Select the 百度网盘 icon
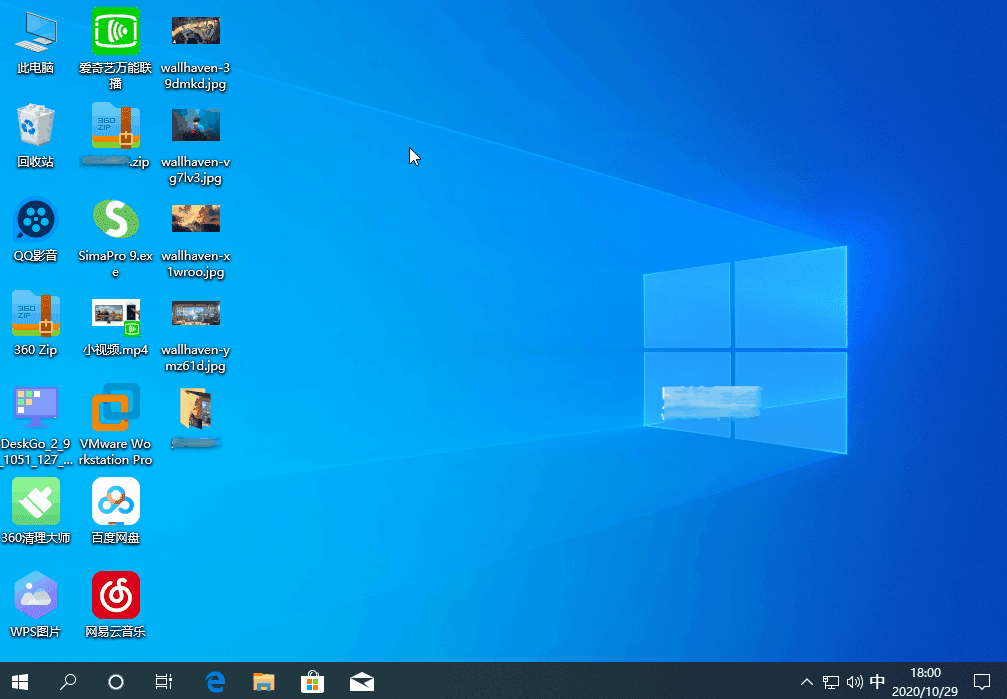This screenshot has height=699, width=1007. (x=116, y=511)
